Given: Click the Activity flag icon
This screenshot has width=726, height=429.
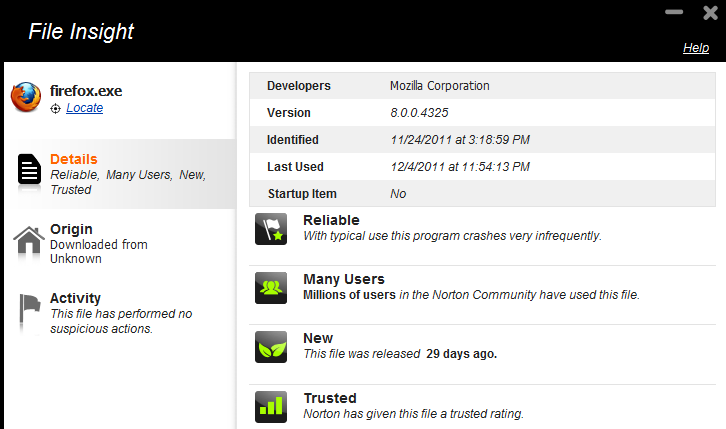Looking at the screenshot, I should [x=30, y=308].
